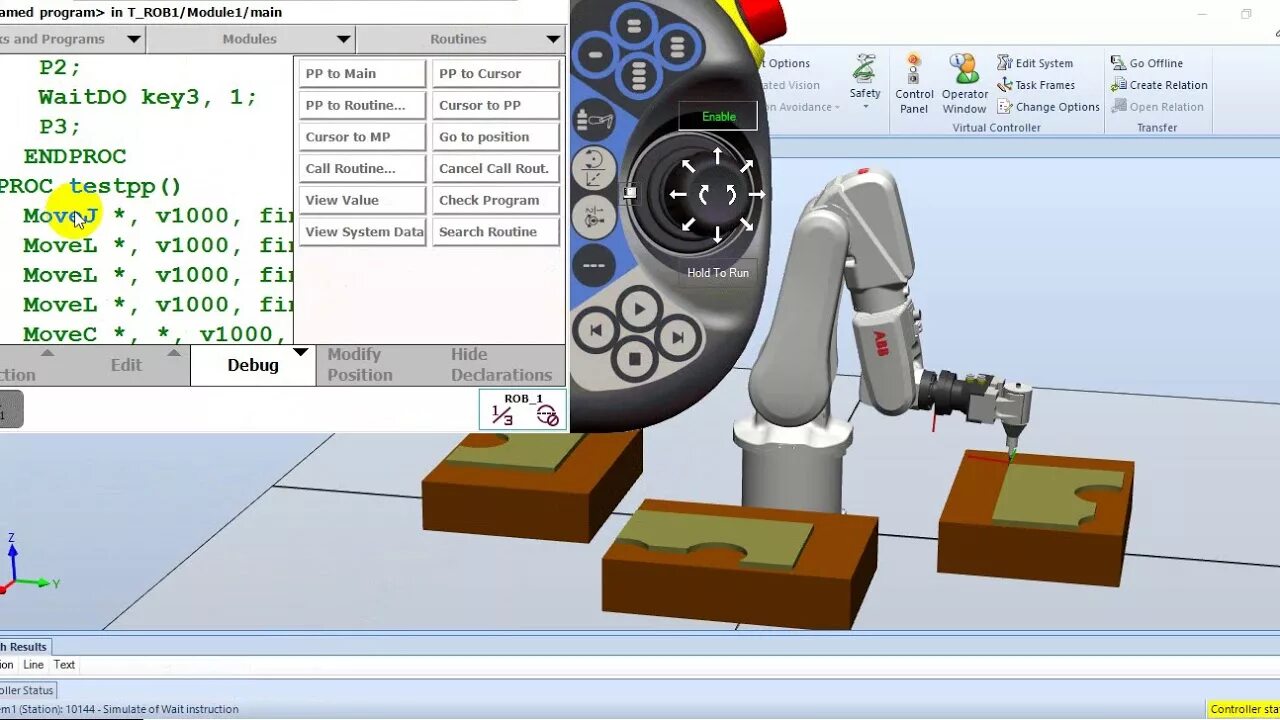Open the Routines dropdown
This screenshot has height=720, width=1280.
[461, 39]
